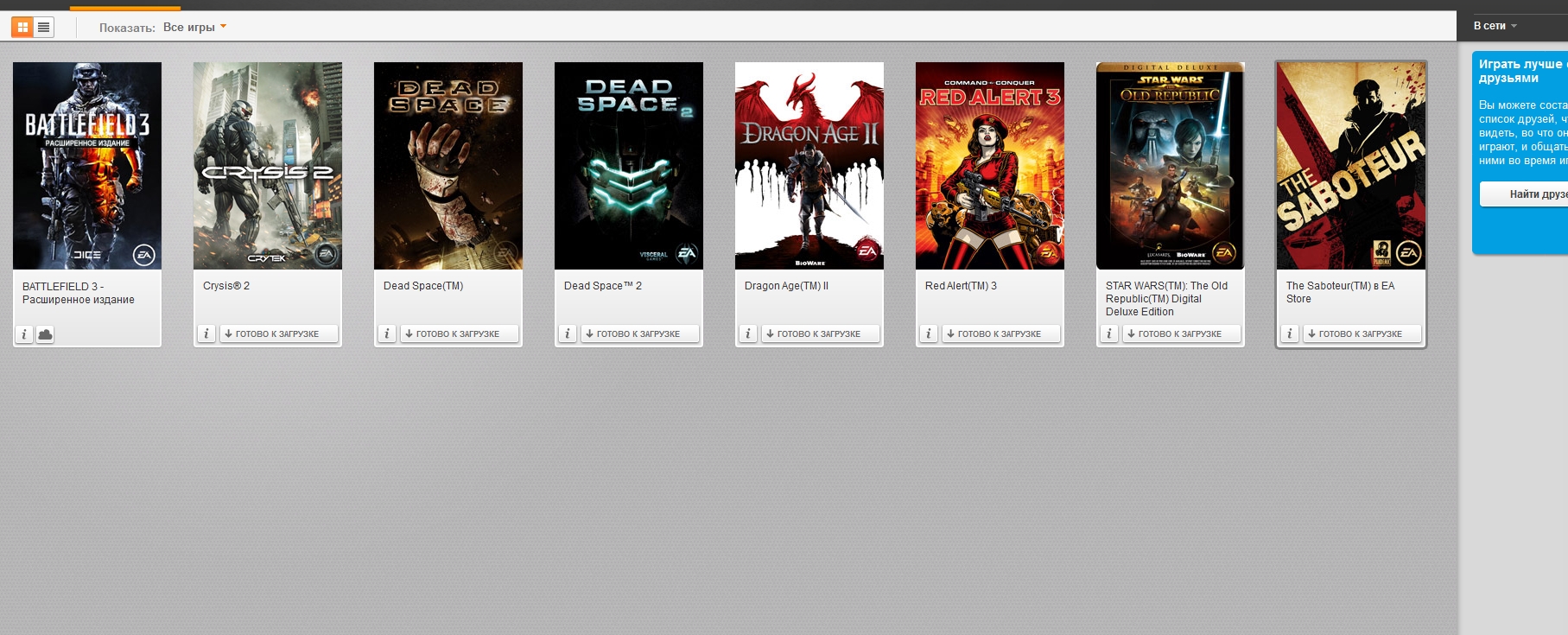Open info for Battlefield 3
The image size is (1568, 635).
point(24,334)
